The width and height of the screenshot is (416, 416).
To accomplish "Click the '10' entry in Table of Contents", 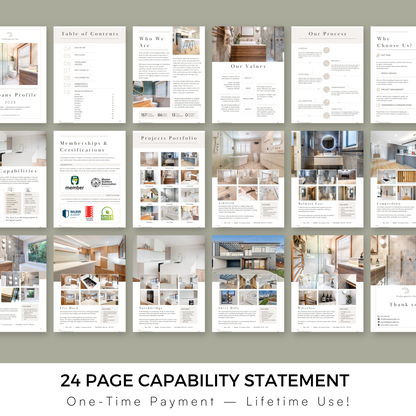I will [67, 92].
